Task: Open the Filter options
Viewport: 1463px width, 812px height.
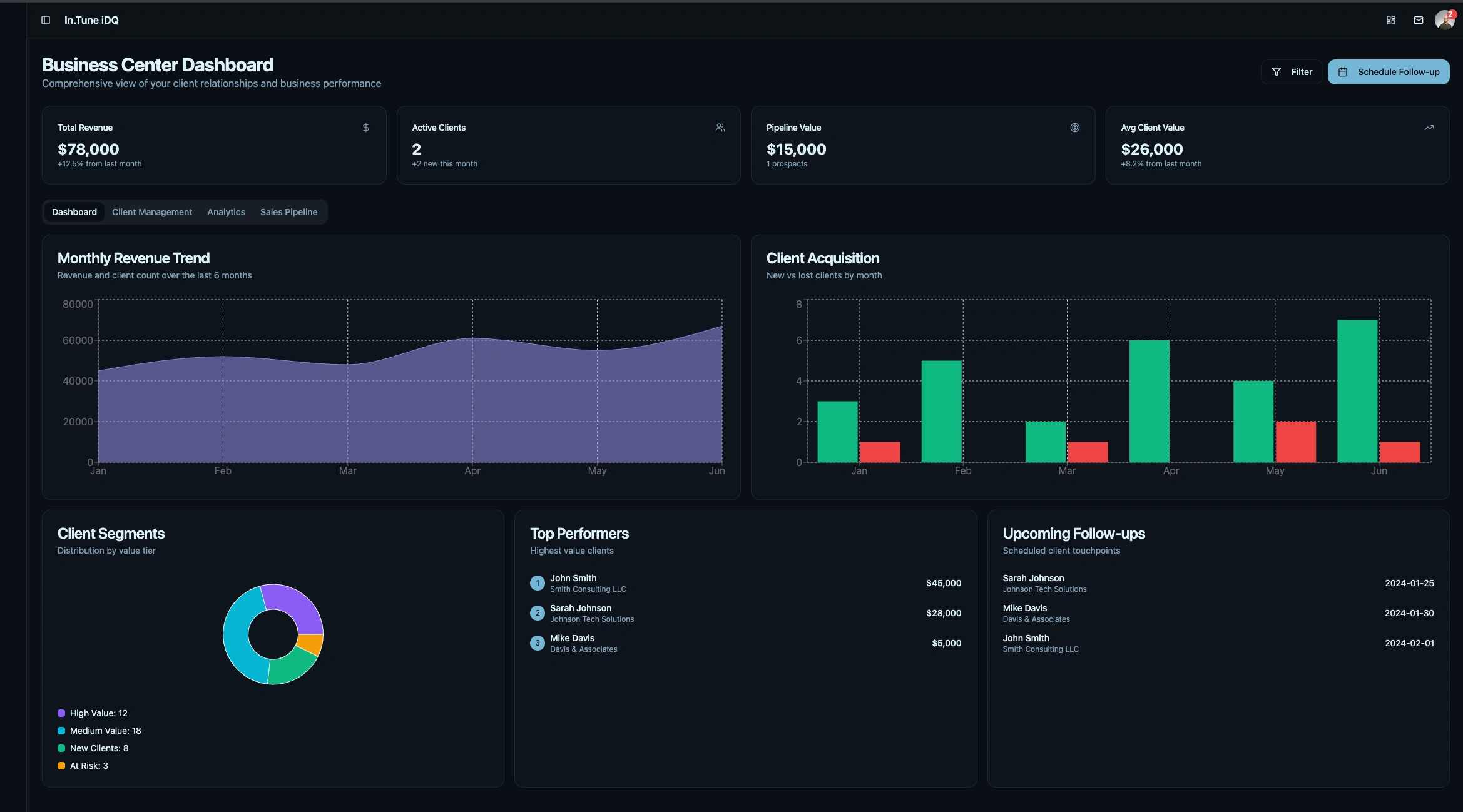Action: tap(1292, 72)
